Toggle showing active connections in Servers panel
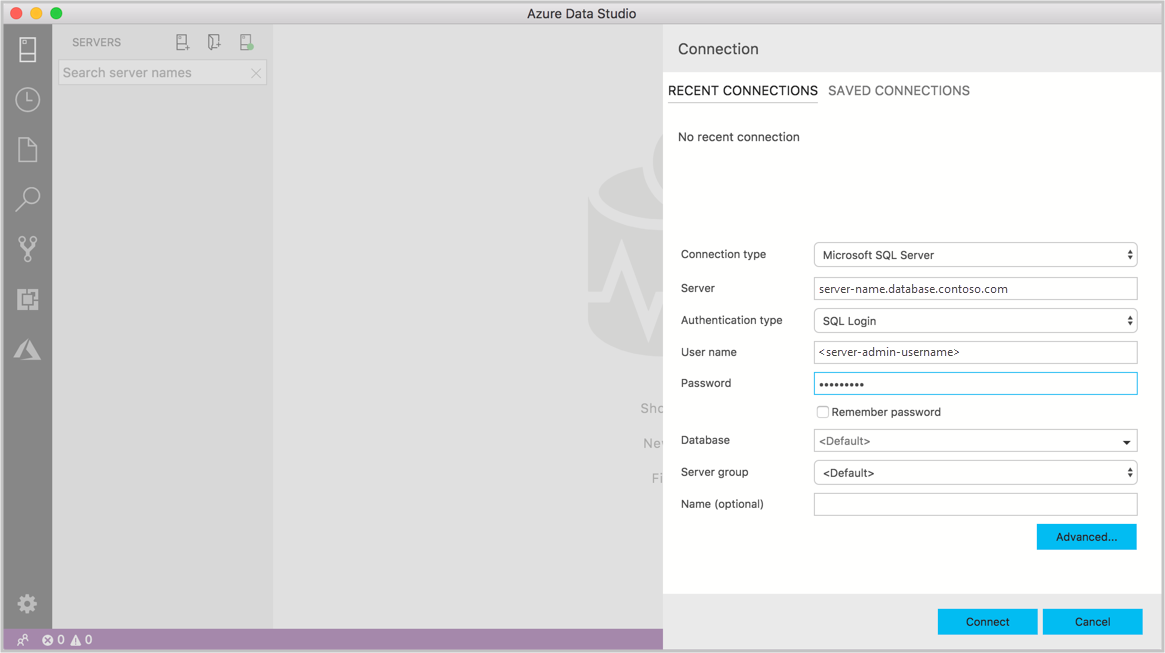The height and width of the screenshot is (653, 1165). pos(246,42)
